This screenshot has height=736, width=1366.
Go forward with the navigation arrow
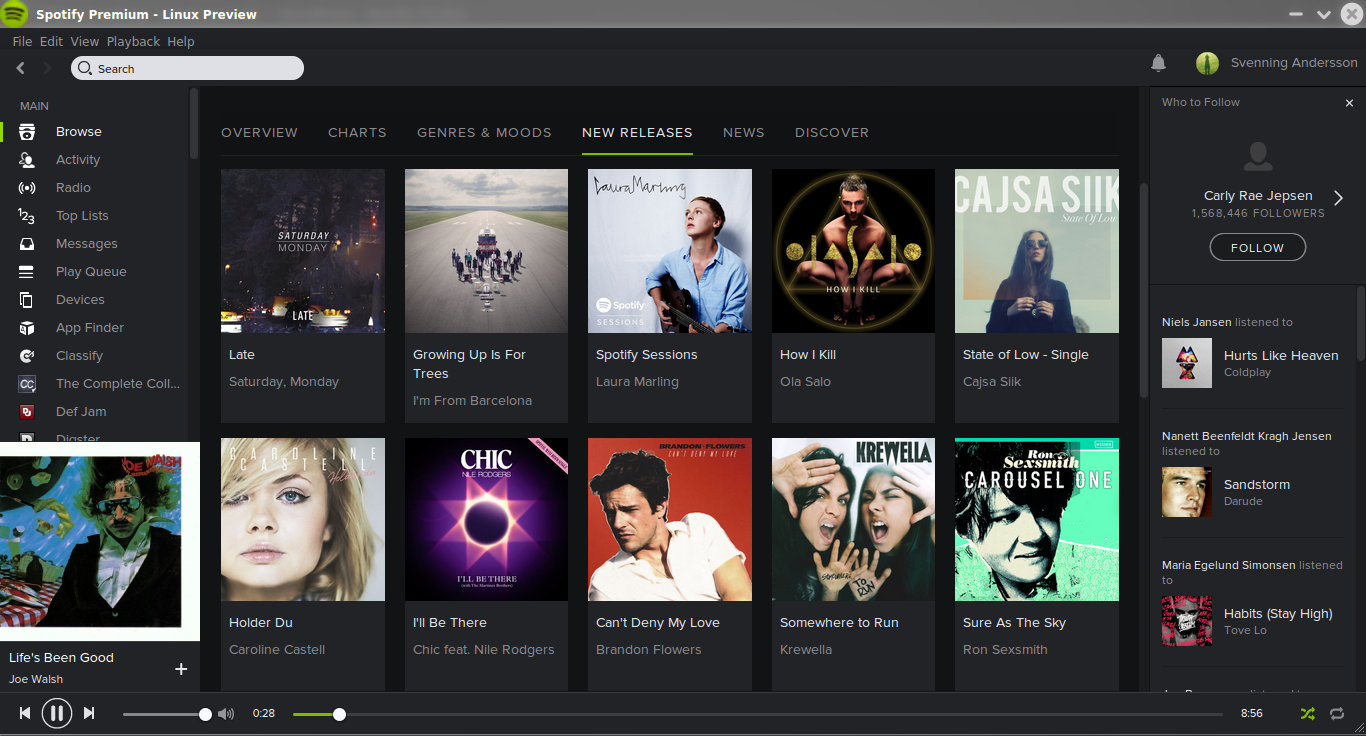tap(47, 68)
